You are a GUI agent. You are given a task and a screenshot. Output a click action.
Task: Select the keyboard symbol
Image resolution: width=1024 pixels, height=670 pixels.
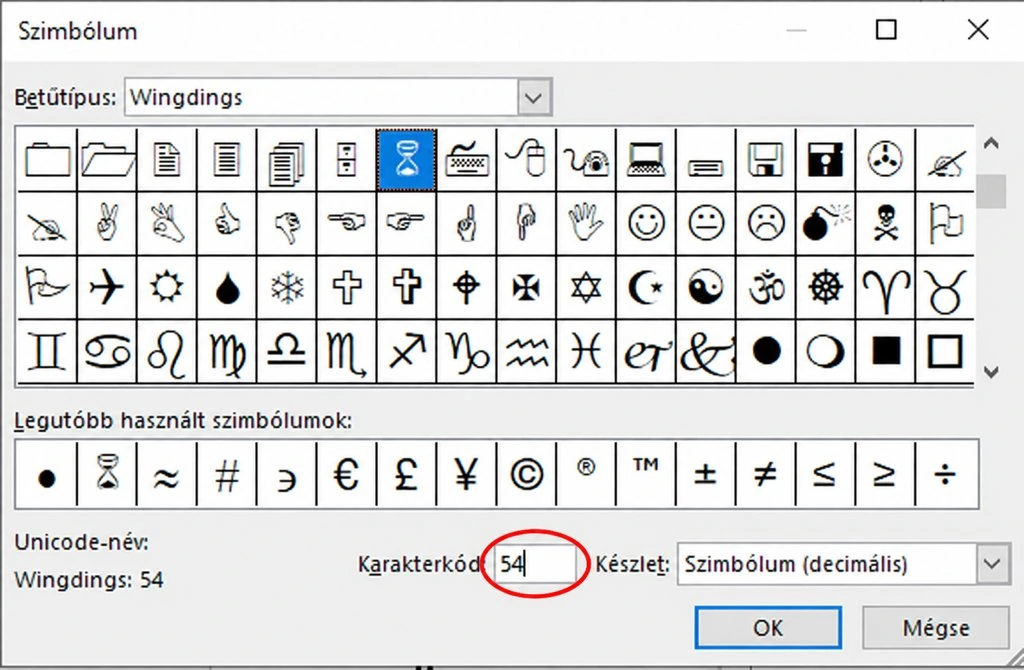tap(466, 159)
